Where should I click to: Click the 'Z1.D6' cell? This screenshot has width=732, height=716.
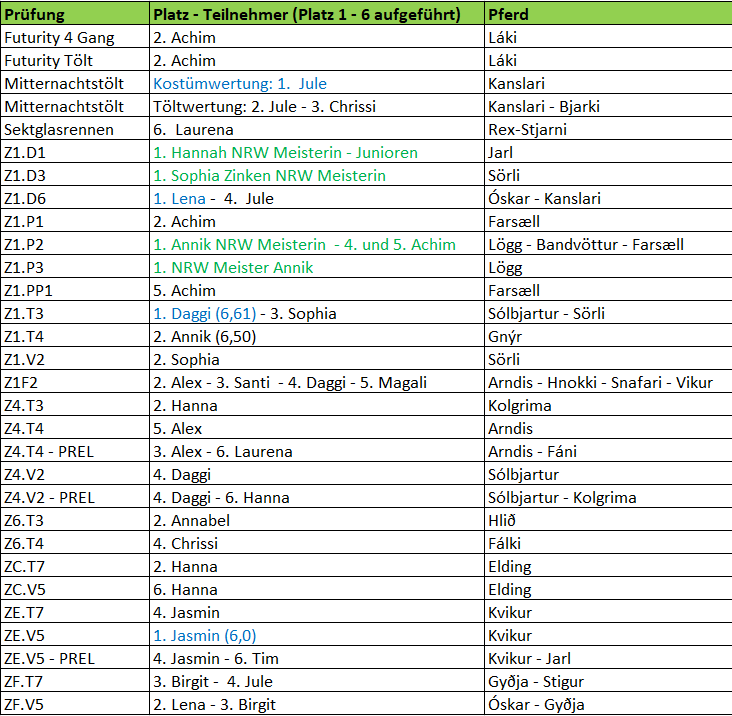pos(75,197)
